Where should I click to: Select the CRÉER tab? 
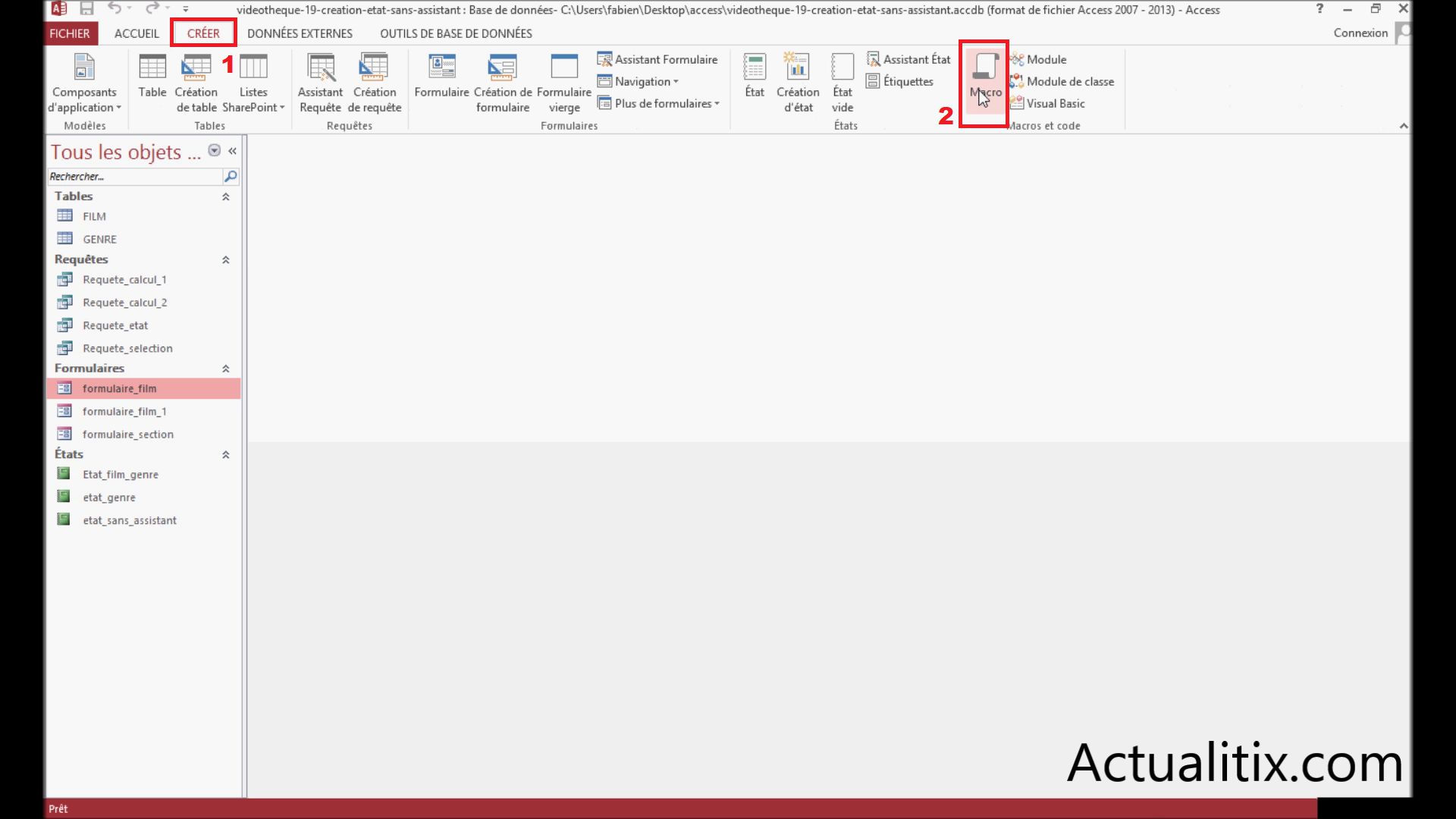click(203, 33)
